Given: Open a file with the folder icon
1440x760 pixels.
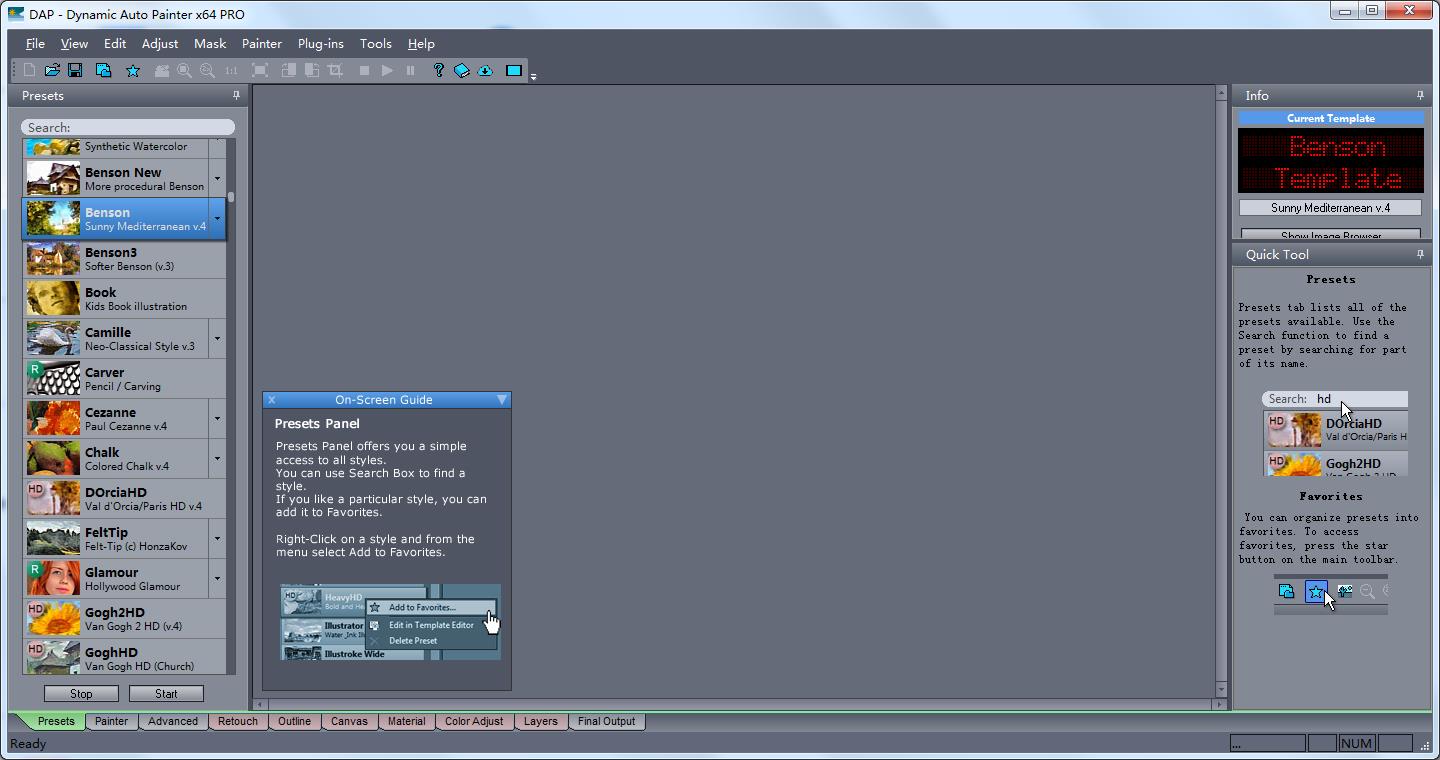Looking at the screenshot, I should (x=52, y=71).
